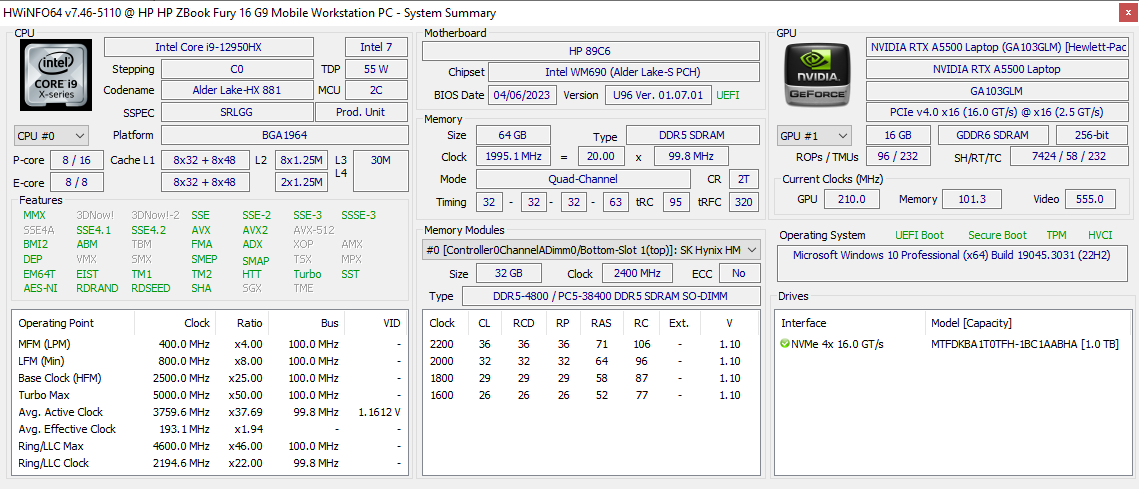Click the GPU memory clock 101.3 field

[x=971, y=199]
